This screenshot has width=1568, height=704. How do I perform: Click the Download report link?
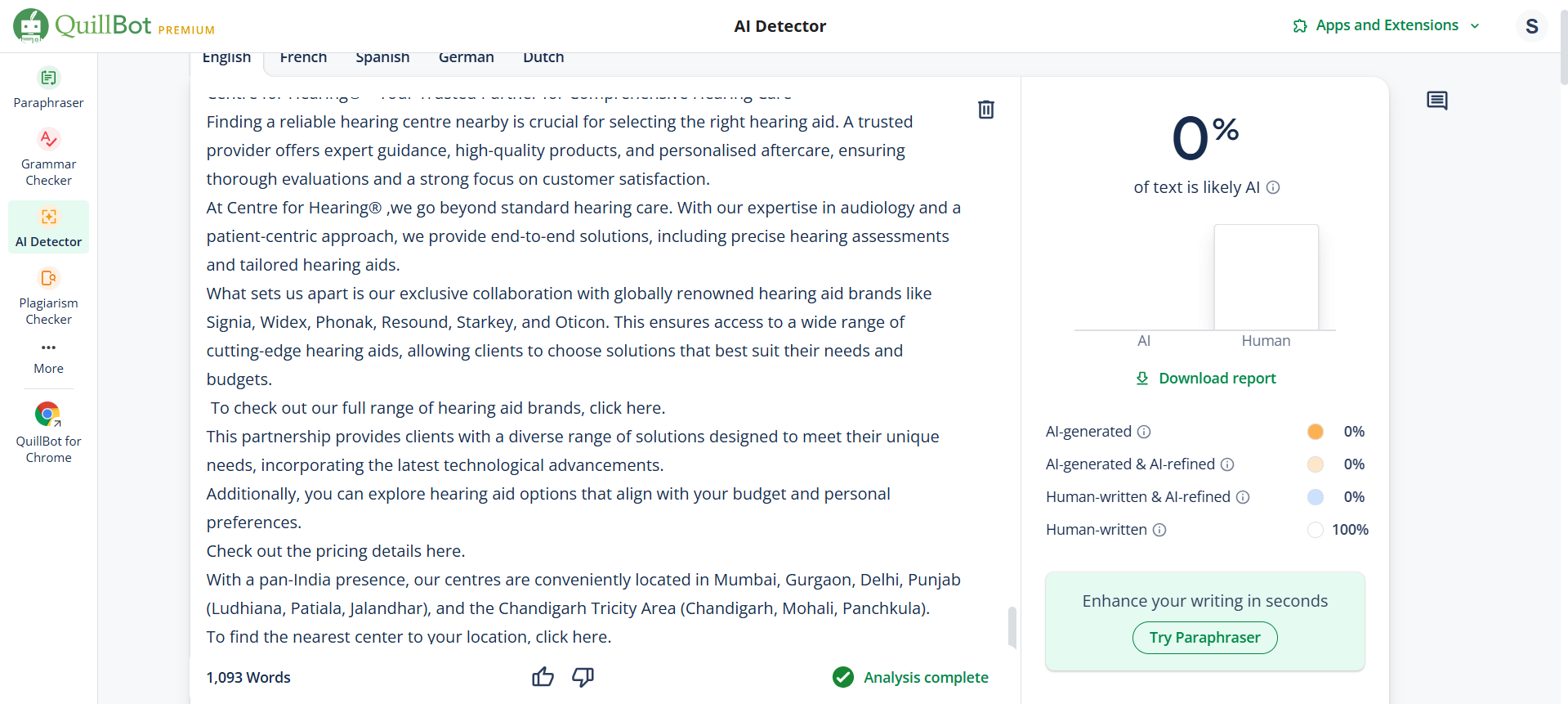[x=1205, y=378]
